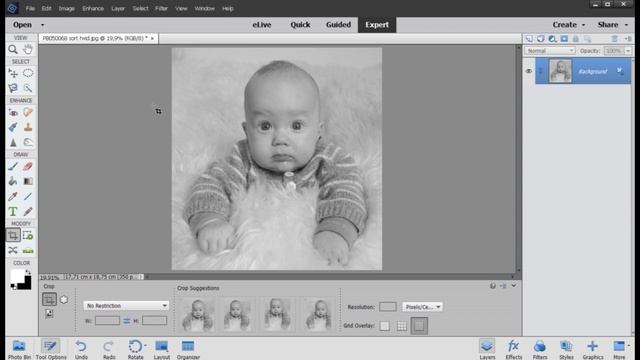
Task: Switch to the eLive tab
Action: pyautogui.click(x=262, y=25)
